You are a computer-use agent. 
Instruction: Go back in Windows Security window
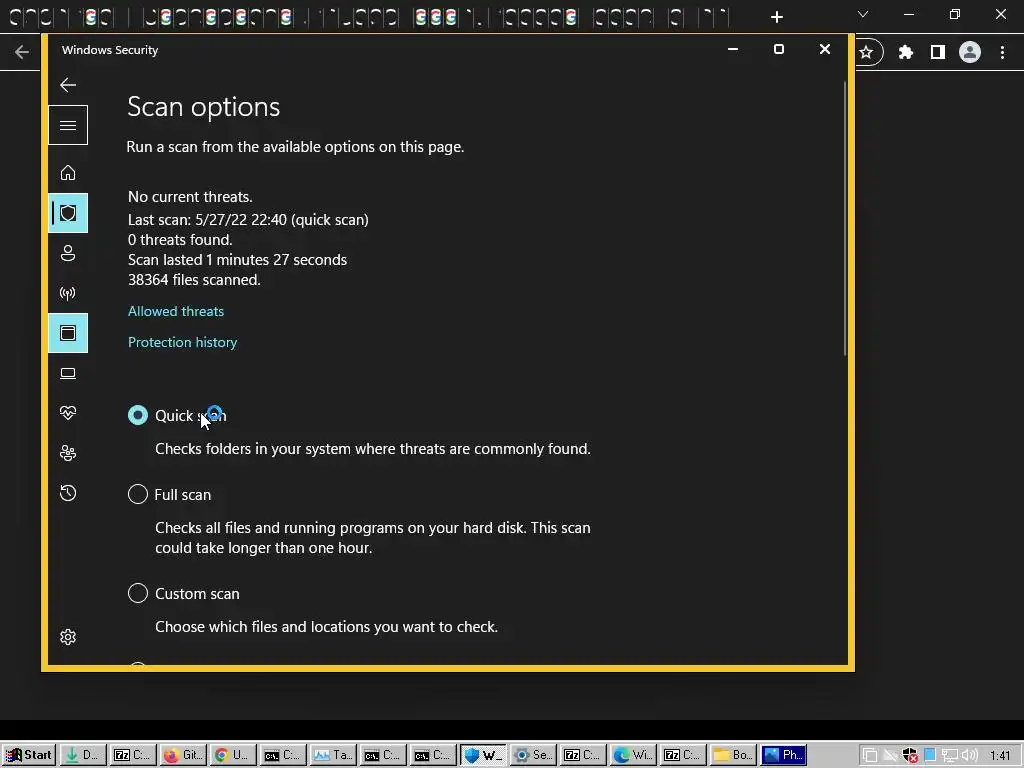coord(68,85)
